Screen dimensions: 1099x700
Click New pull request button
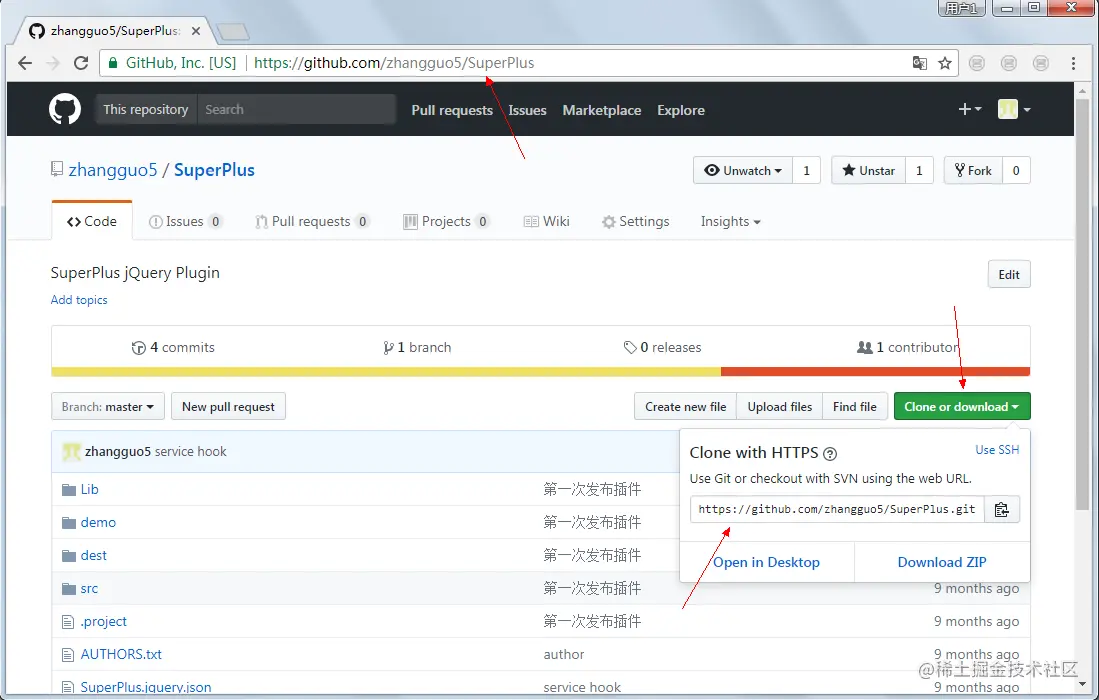pos(228,406)
